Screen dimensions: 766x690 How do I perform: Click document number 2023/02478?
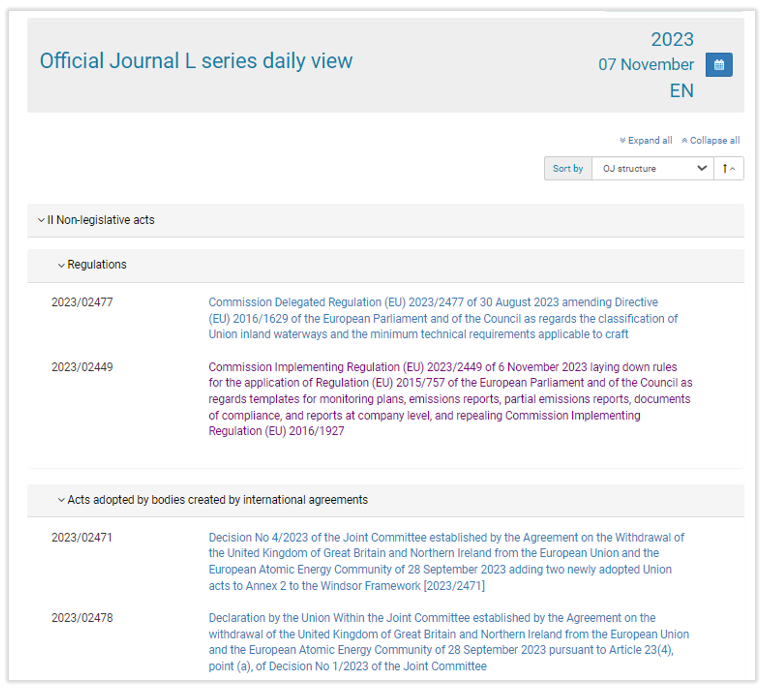[82, 618]
